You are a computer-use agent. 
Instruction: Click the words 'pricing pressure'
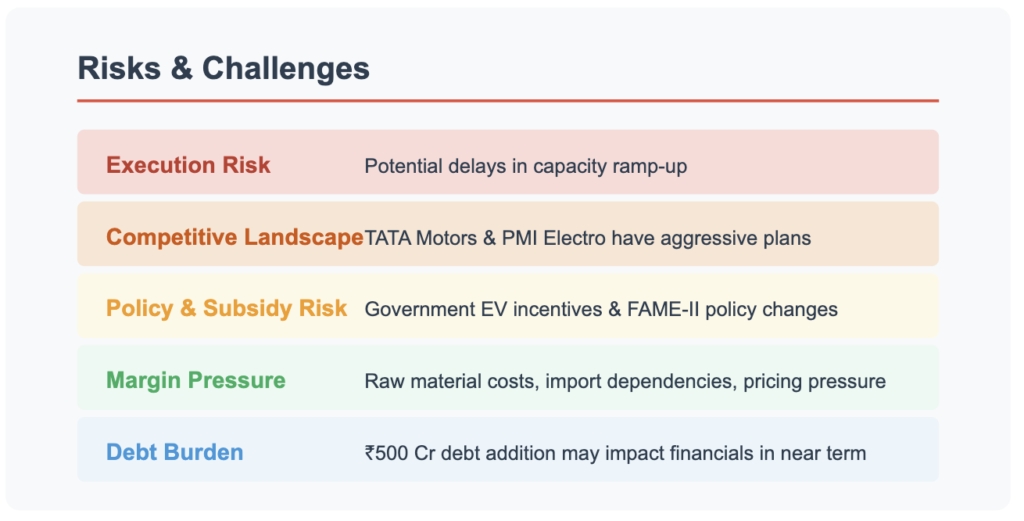814,381
